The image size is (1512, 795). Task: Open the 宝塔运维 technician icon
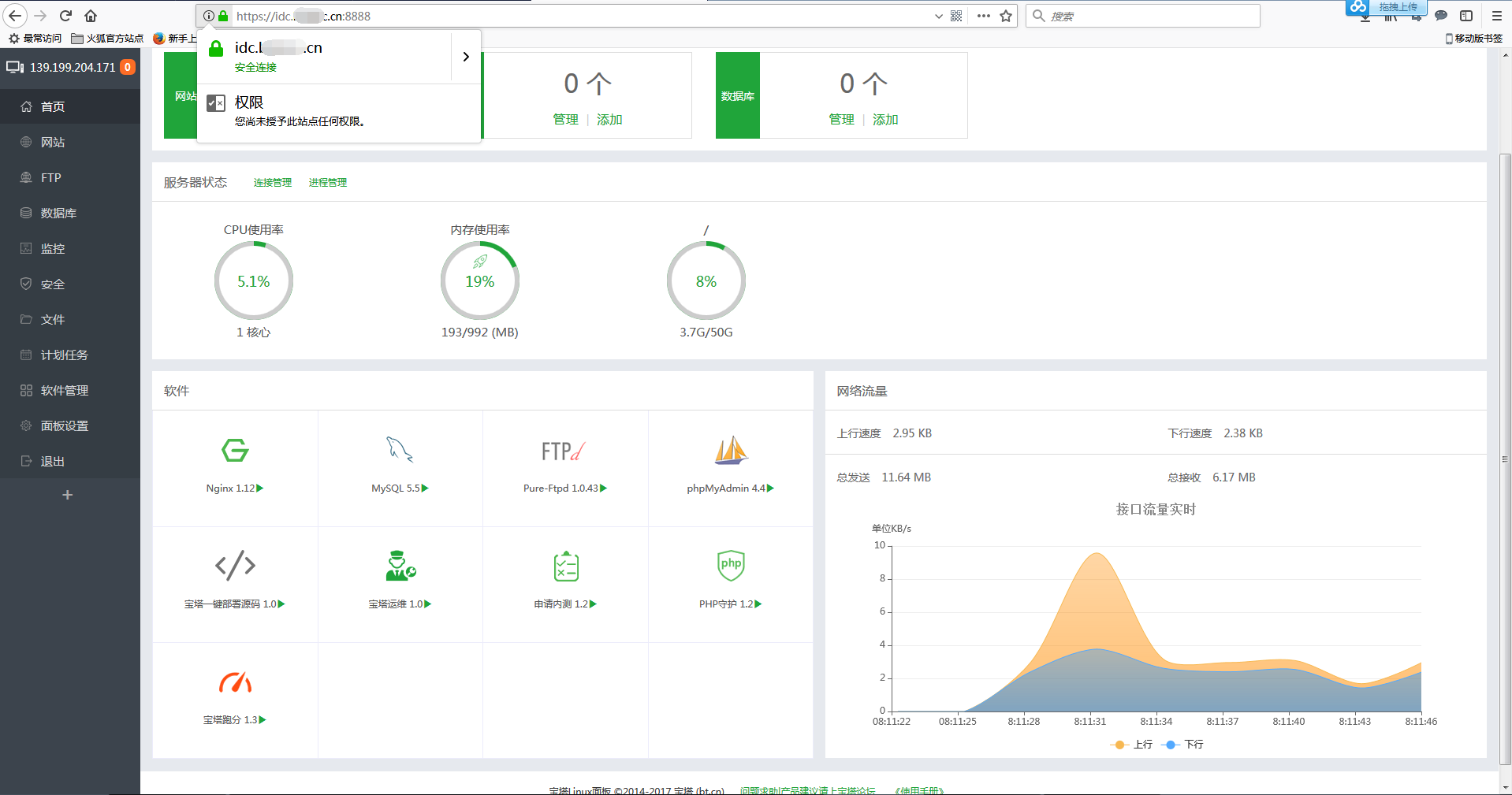pos(400,566)
